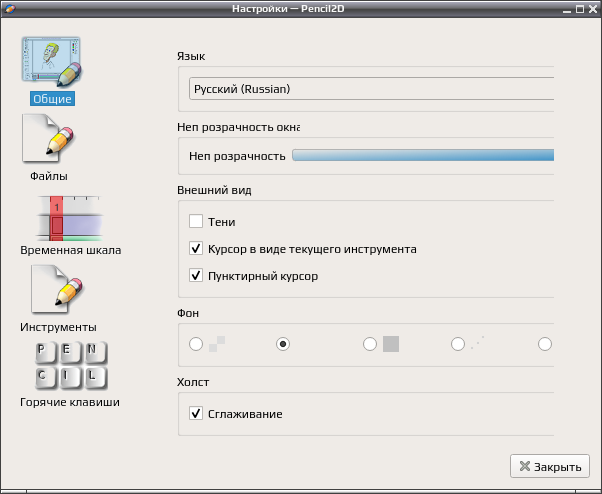Click the Pencil2D app icon in title bar

(10, 8)
